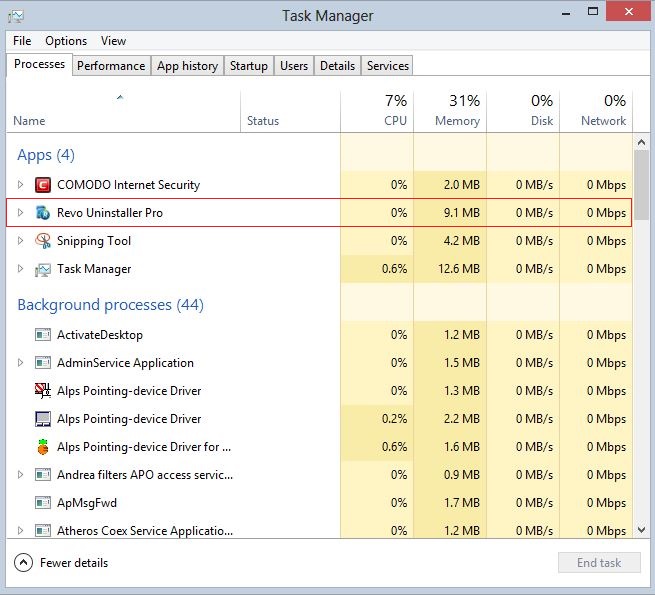The width and height of the screenshot is (655, 595).
Task: Click the Task Manager process icon
Action: click(43, 269)
